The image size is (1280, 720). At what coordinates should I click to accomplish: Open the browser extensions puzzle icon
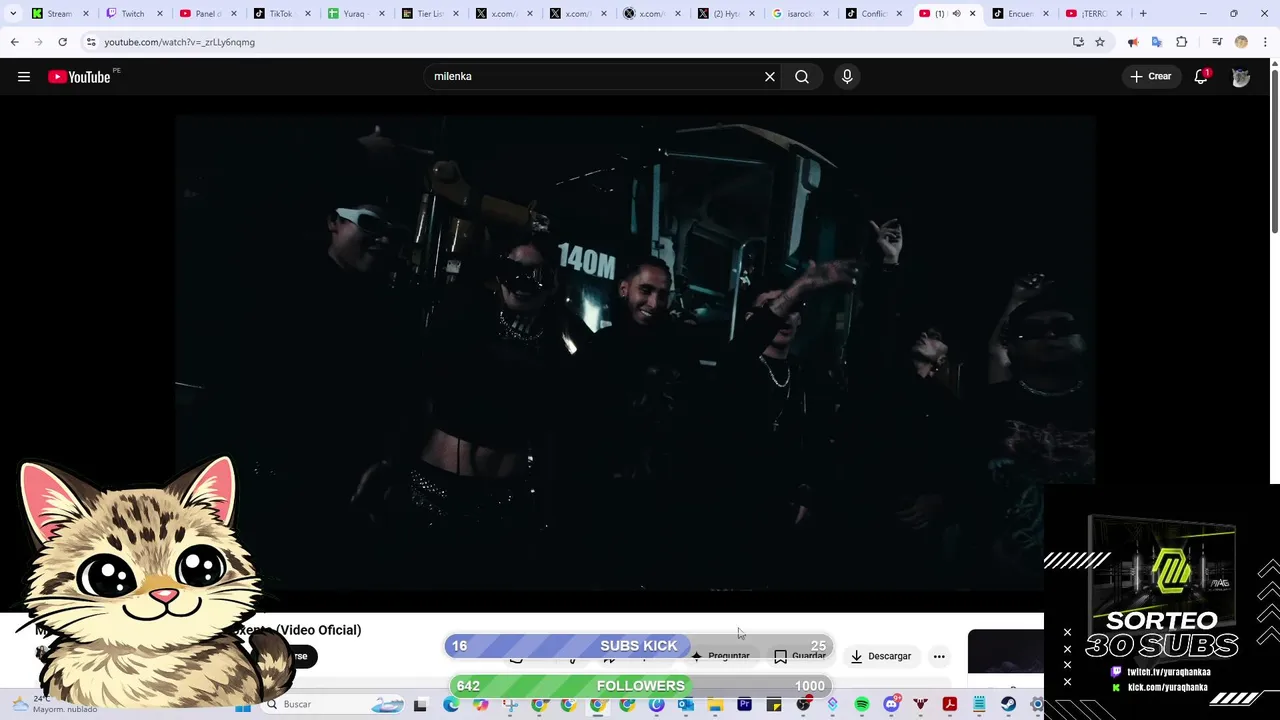click(1182, 42)
